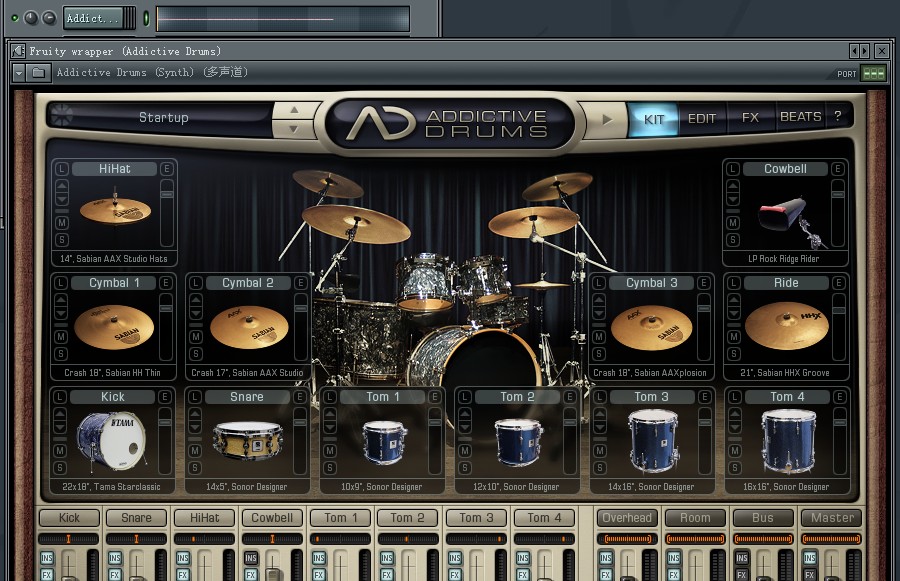Click the Cowbell instrument image

tap(792, 223)
